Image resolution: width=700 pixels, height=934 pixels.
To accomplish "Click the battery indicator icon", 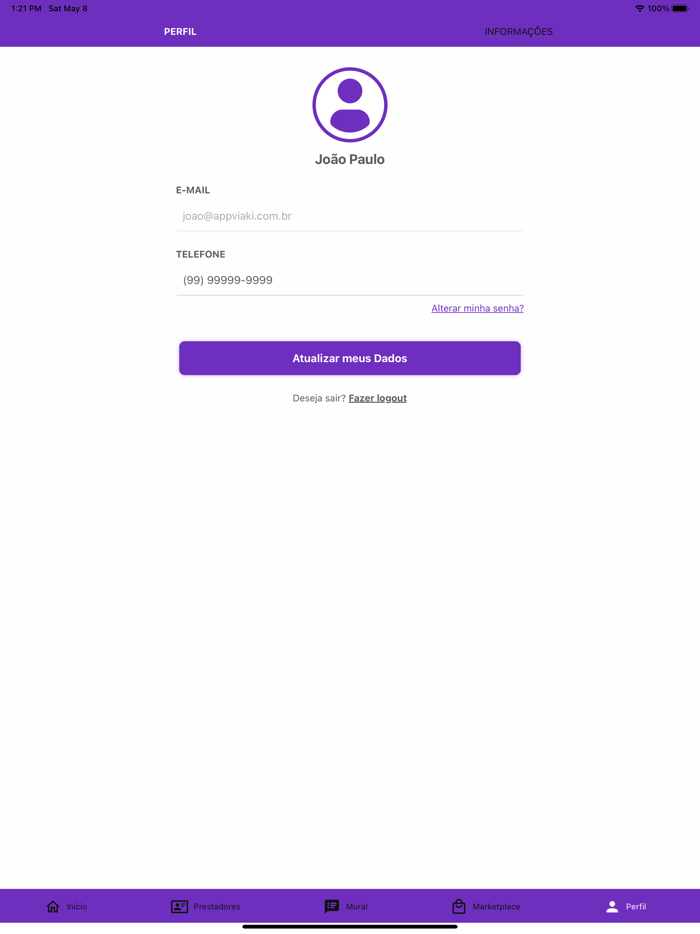I will (684, 8).
